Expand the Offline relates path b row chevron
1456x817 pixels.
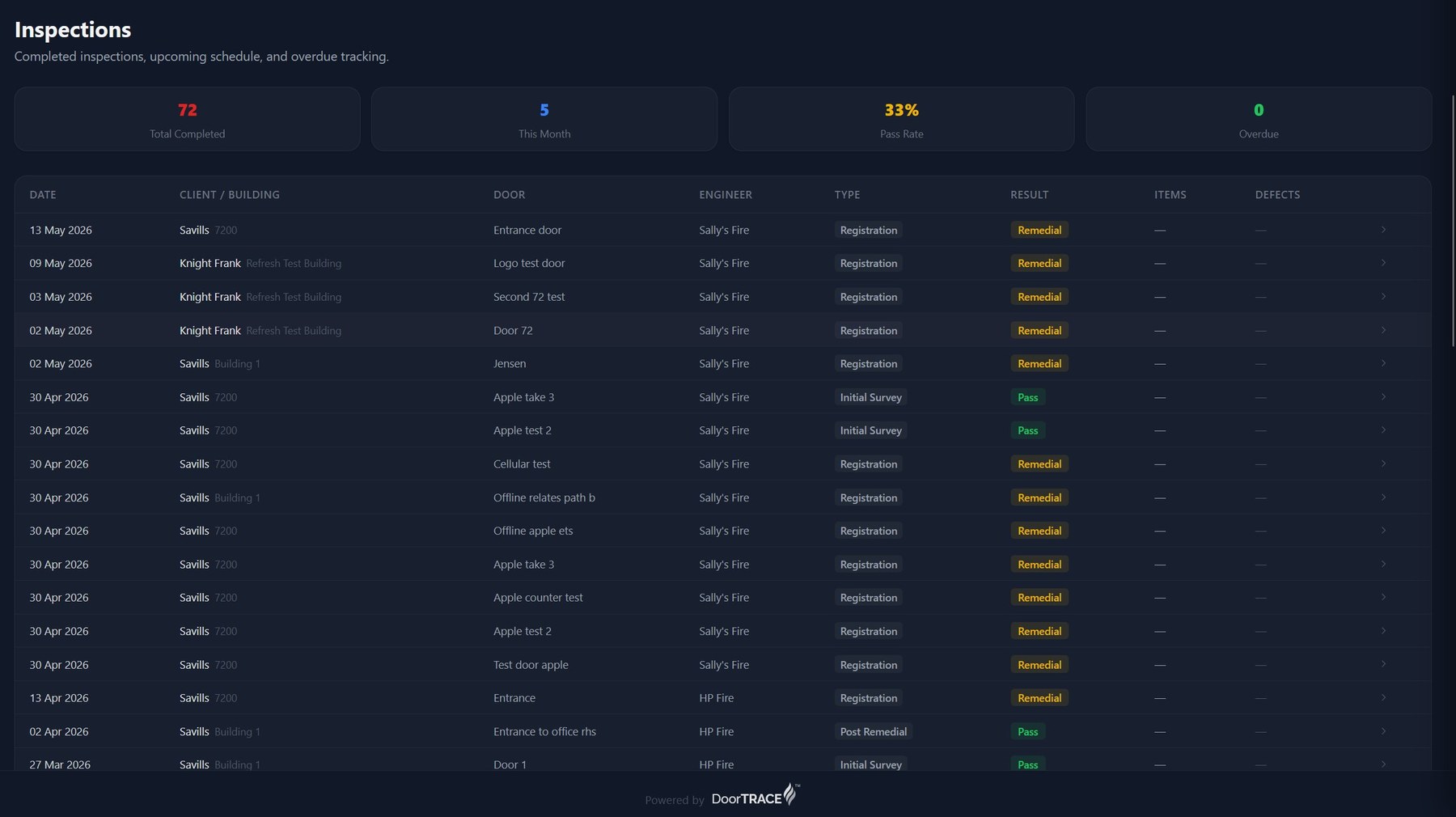tap(1383, 497)
